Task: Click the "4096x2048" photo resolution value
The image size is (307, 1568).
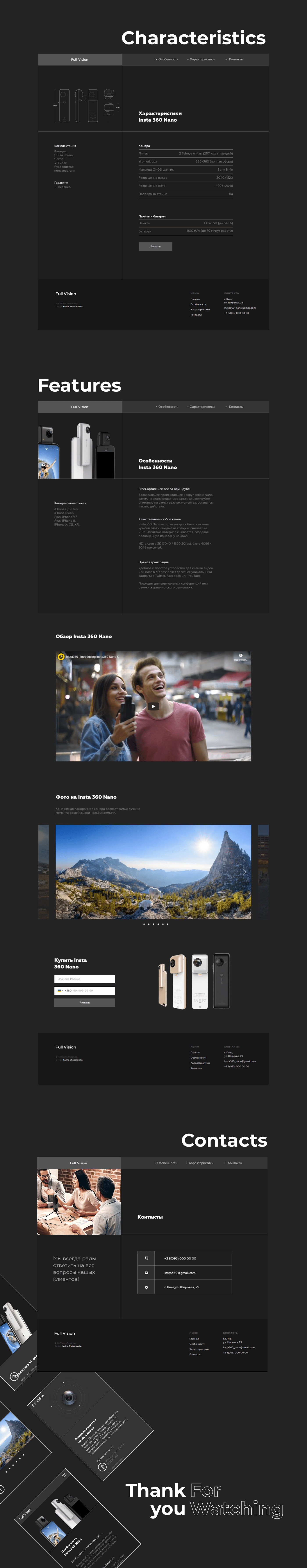Action: click(224, 186)
